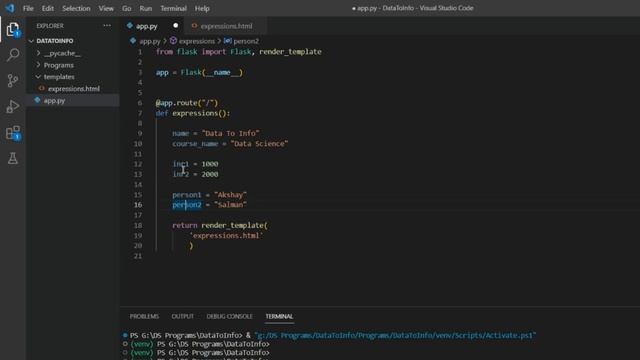The image size is (640, 360).
Task: Click the "Data Science" string on line 10
Action: (259, 144)
